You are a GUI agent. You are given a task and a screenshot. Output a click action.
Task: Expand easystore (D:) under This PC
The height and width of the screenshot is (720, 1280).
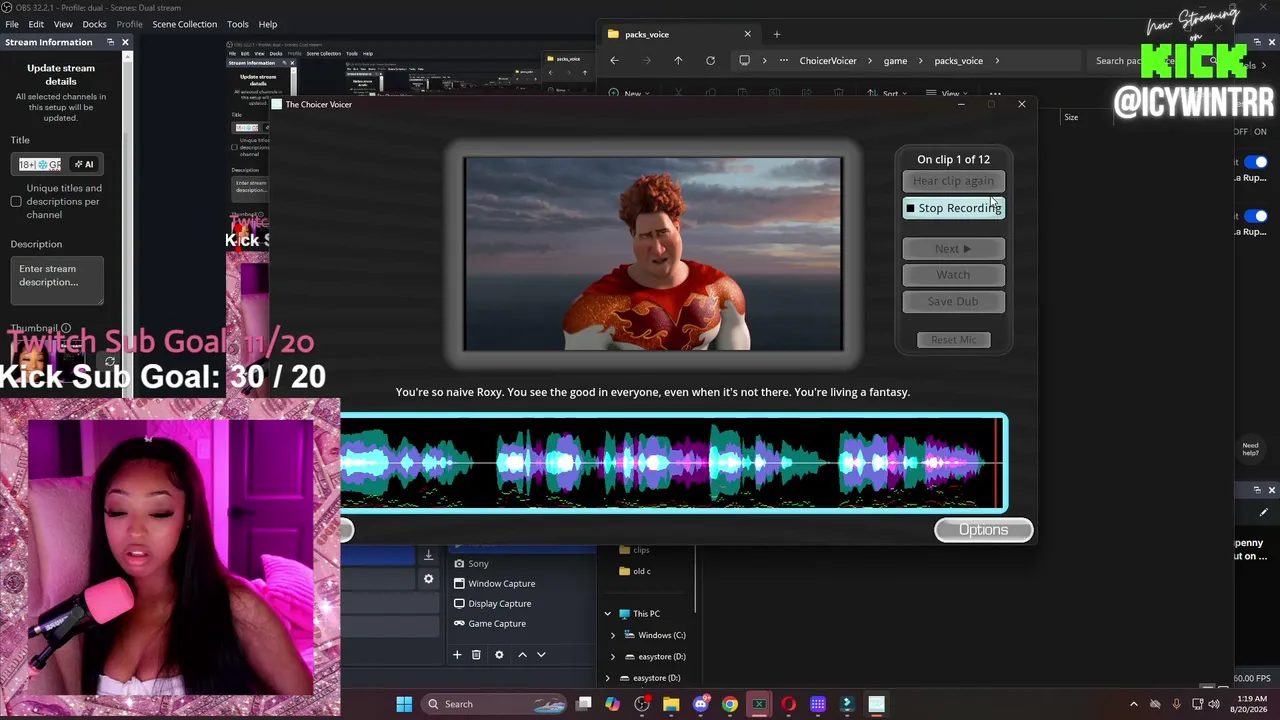click(613, 657)
